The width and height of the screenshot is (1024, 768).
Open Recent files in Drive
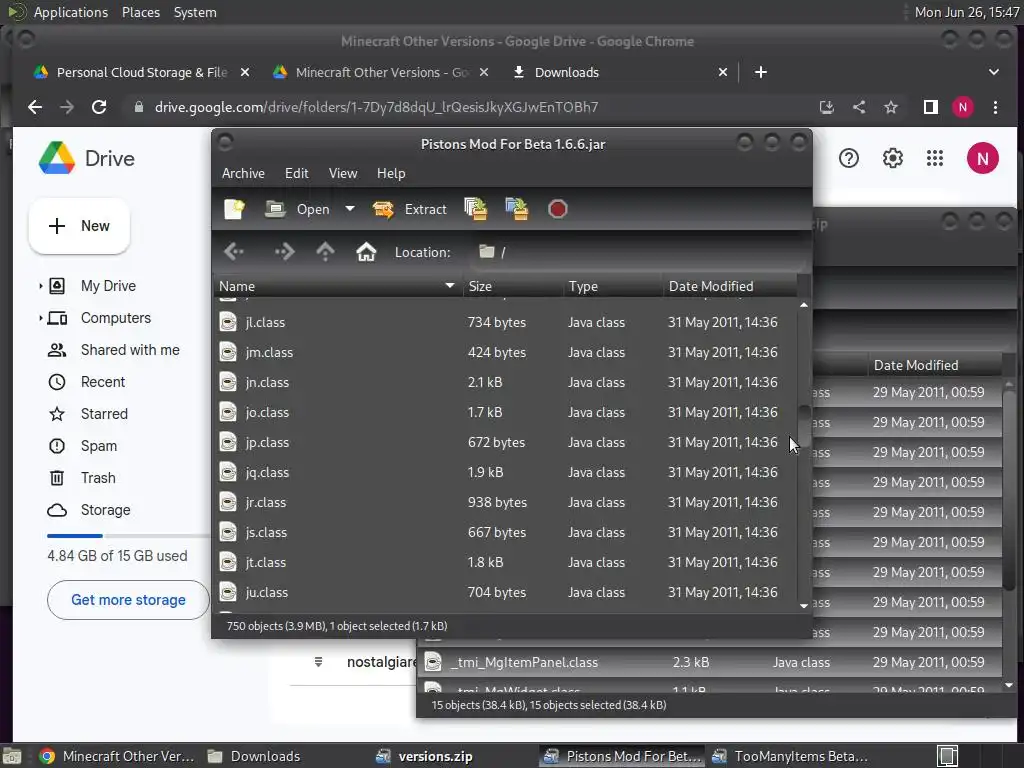pos(103,382)
